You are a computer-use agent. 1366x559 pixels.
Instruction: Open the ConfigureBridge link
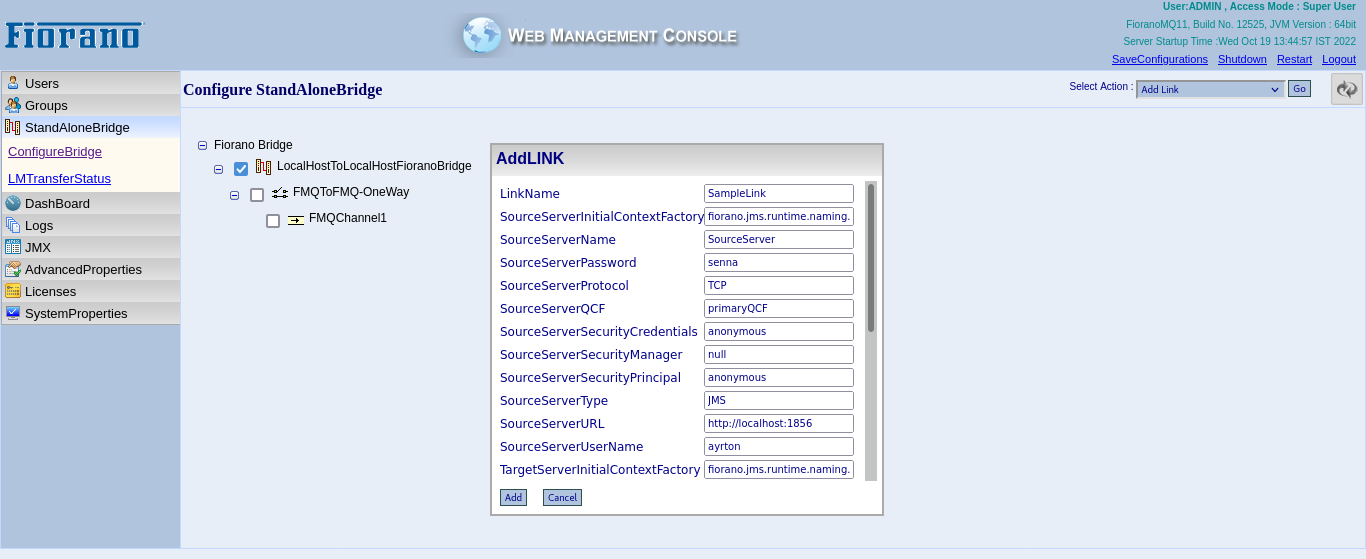(x=55, y=152)
